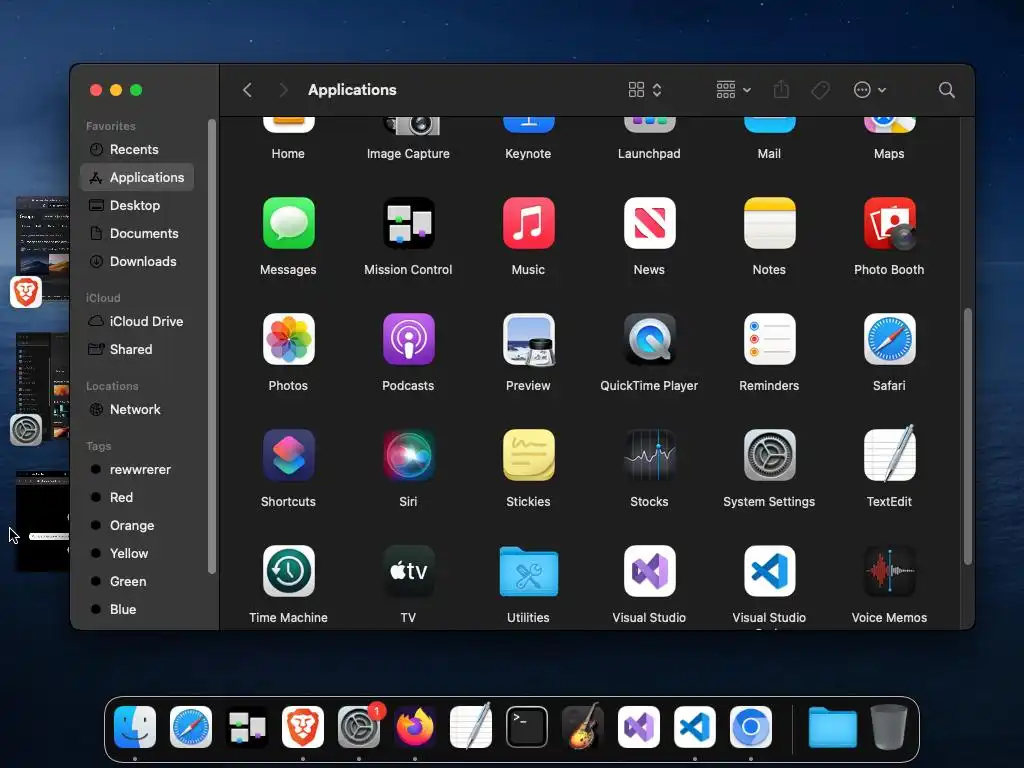Select the Yellow tag in sidebar
Viewport: 1024px width, 768px height.
136,554
